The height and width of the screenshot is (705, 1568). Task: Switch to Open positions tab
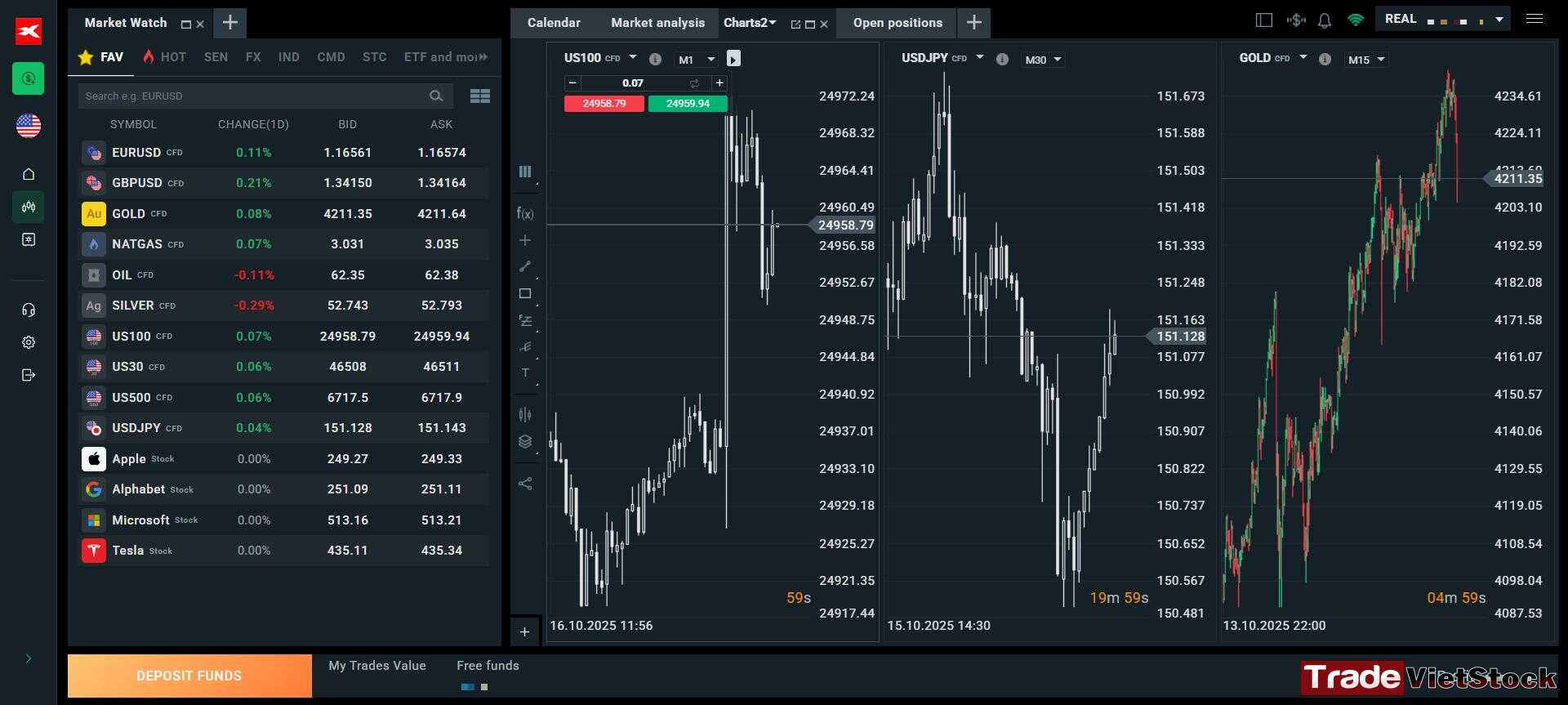point(898,23)
